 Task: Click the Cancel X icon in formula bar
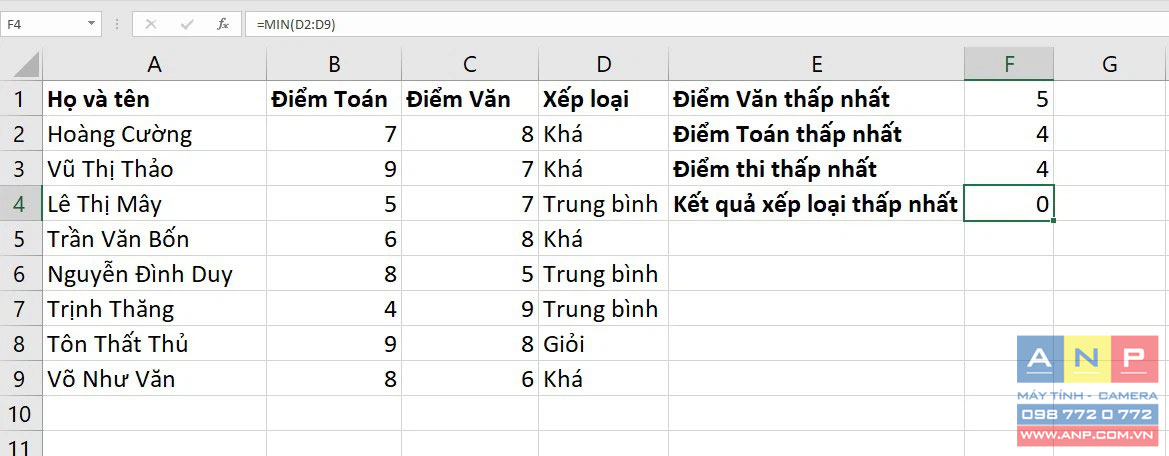pyautogui.click(x=151, y=24)
